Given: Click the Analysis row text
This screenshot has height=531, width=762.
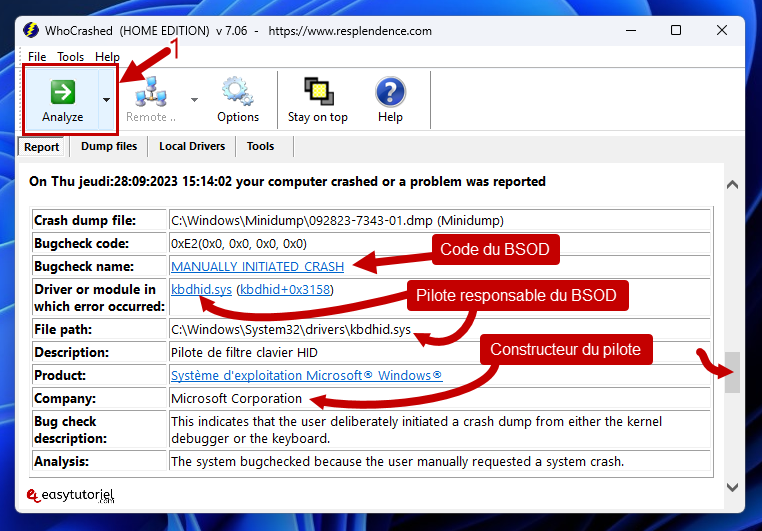Looking at the screenshot, I should pyautogui.click(x=398, y=461).
